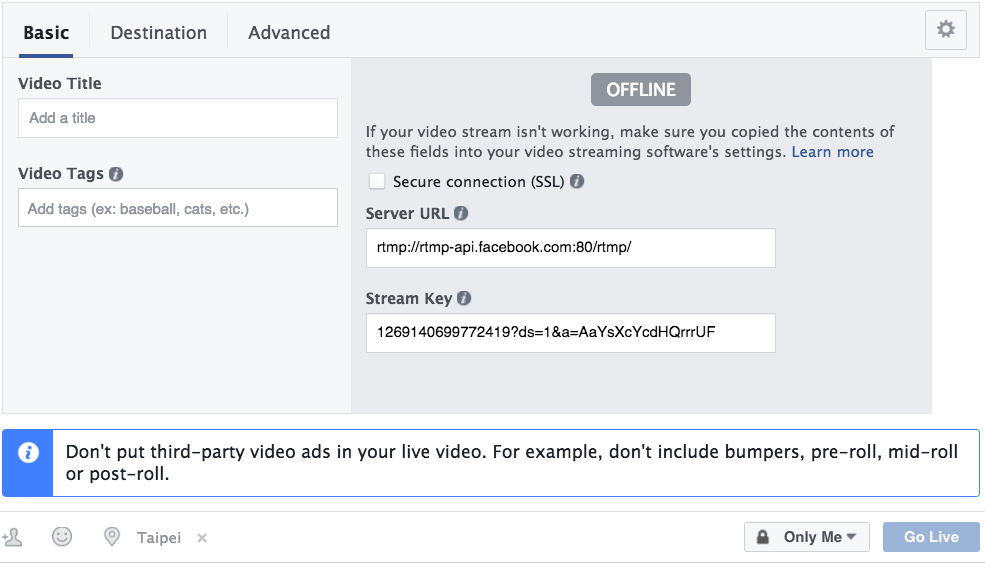The width and height of the screenshot is (985, 564).
Task: Click the Go Live button
Action: click(x=931, y=537)
